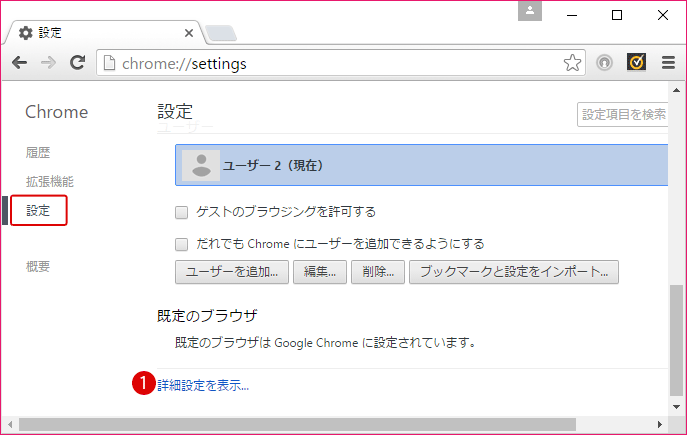Enable ゲストのブラウジングを許可する checkbox
This screenshot has width=687, height=435.
pos(182,212)
